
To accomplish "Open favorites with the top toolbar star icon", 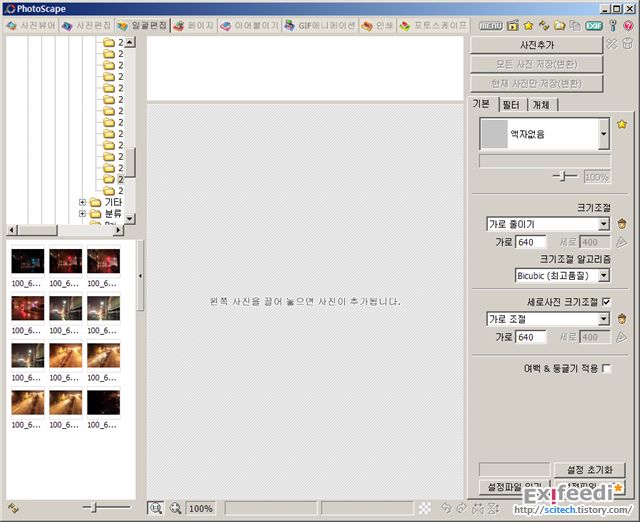I will pos(528,26).
